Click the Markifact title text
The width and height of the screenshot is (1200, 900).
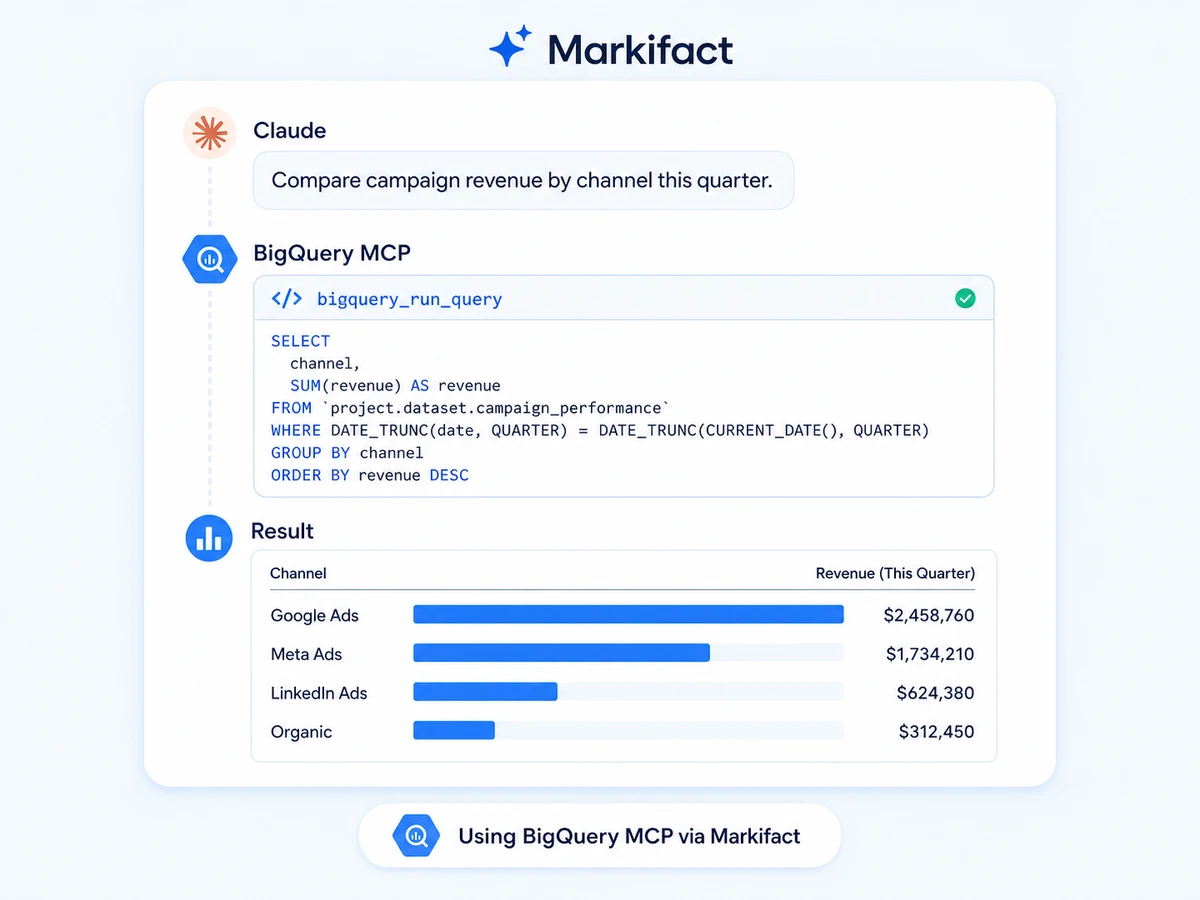[640, 49]
